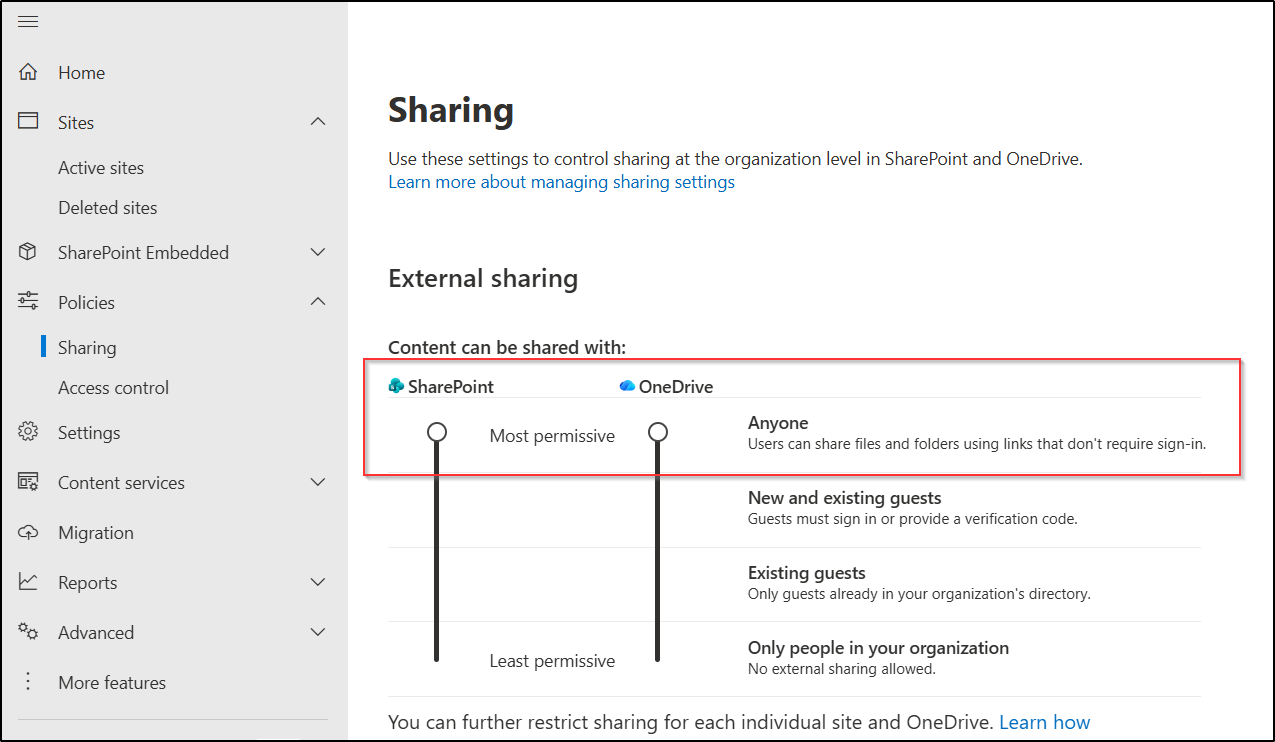1275x742 pixels.
Task: Expand the Content services chevron
Action: pos(318,482)
